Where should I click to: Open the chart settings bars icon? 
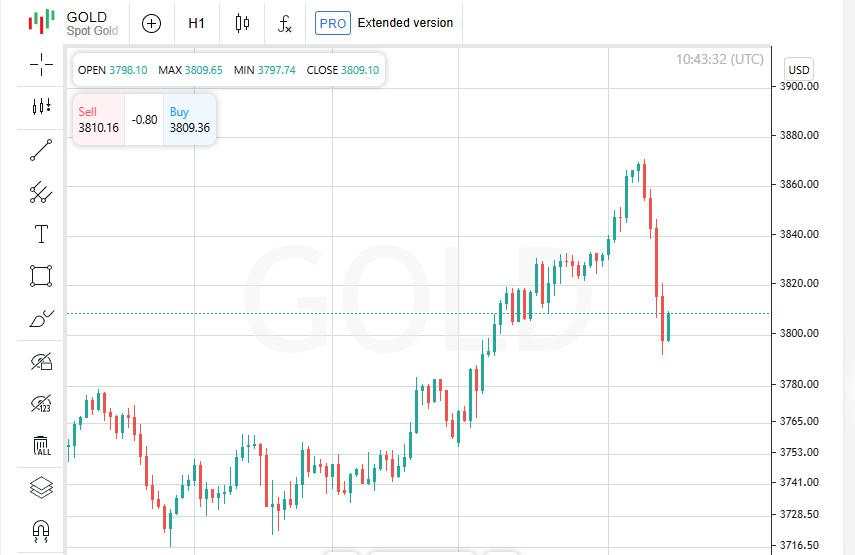[41, 106]
